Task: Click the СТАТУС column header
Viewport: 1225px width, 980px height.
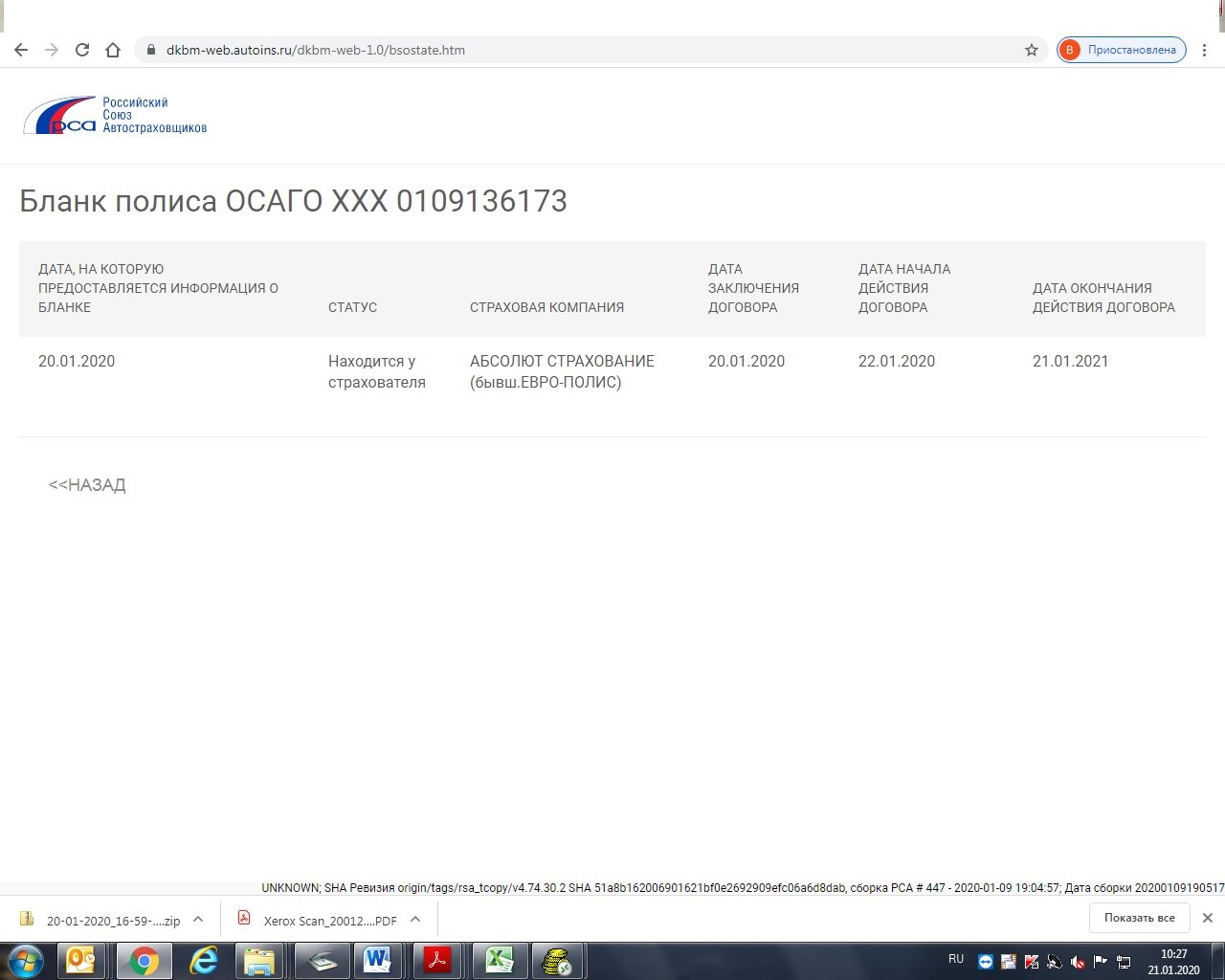Action: [352, 307]
